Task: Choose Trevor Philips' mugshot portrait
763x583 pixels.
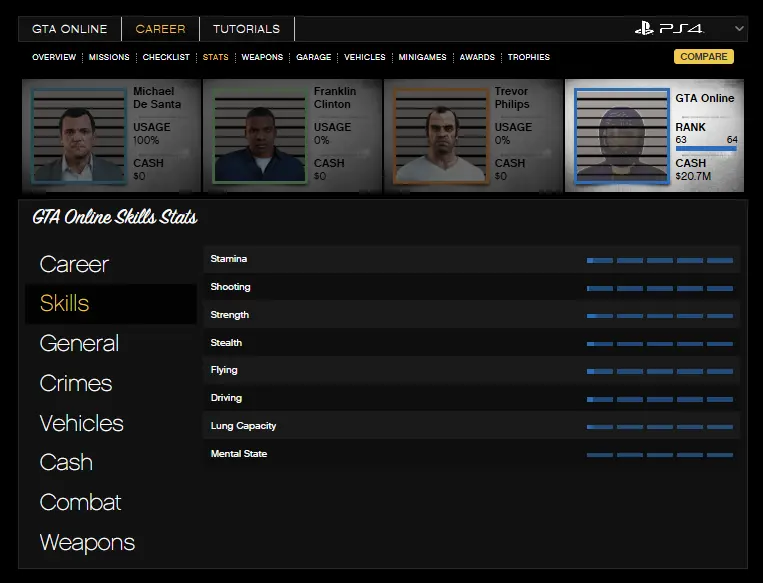Action: click(441, 137)
